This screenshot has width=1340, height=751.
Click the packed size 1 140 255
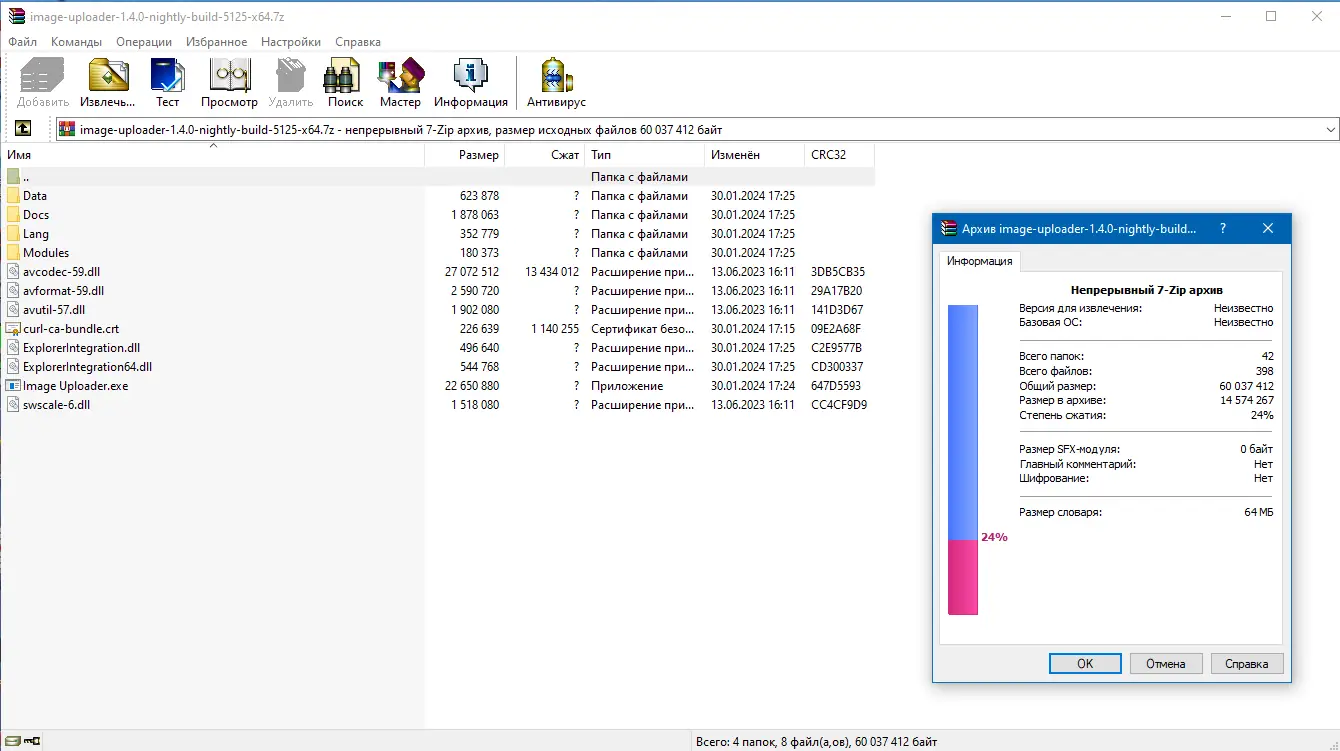(x=555, y=329)
